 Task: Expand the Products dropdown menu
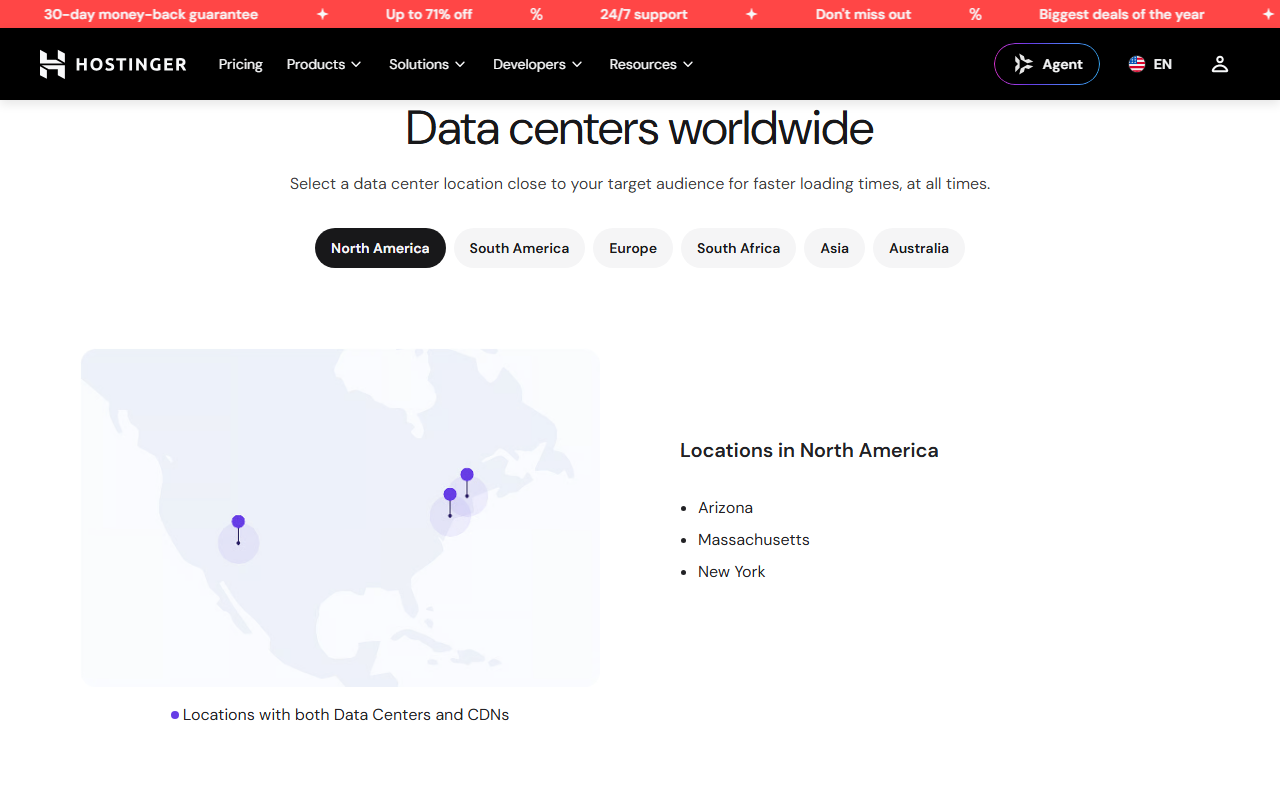click(x=324, y=64)
